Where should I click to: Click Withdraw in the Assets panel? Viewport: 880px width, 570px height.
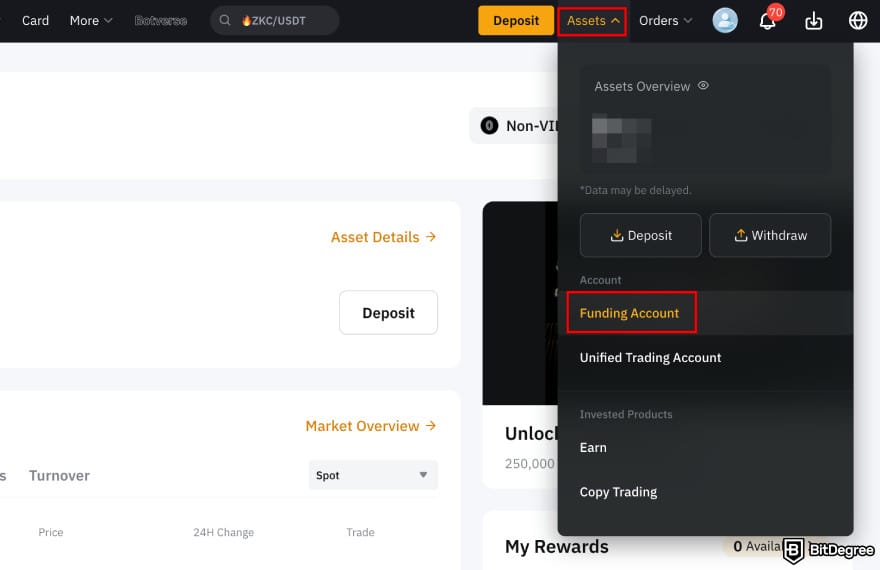tap(770, 235)
